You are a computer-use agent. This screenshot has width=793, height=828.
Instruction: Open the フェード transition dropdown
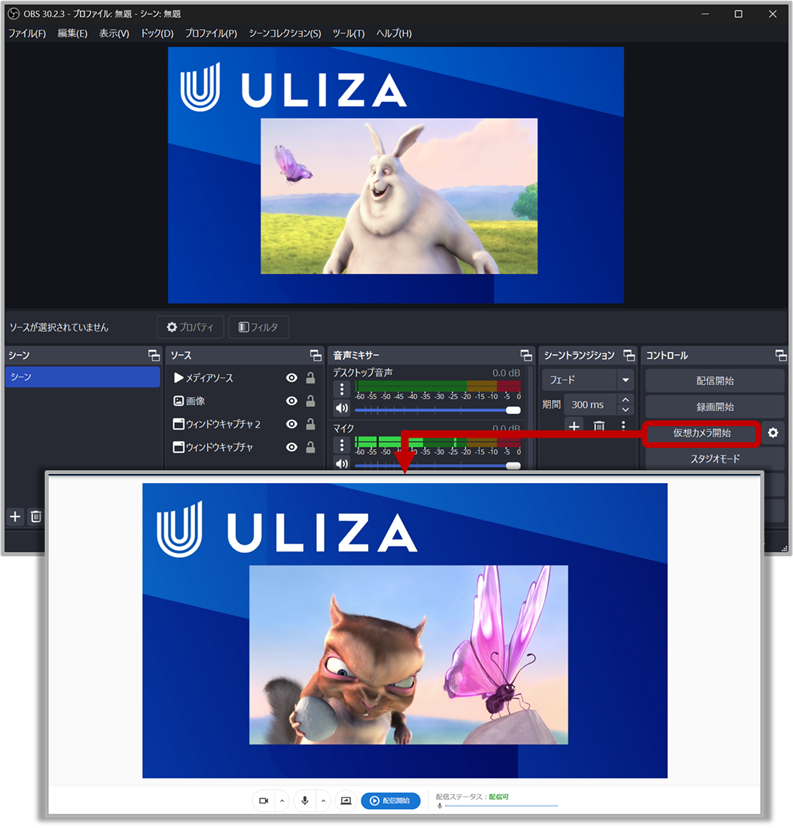click(x=588, y=380)
